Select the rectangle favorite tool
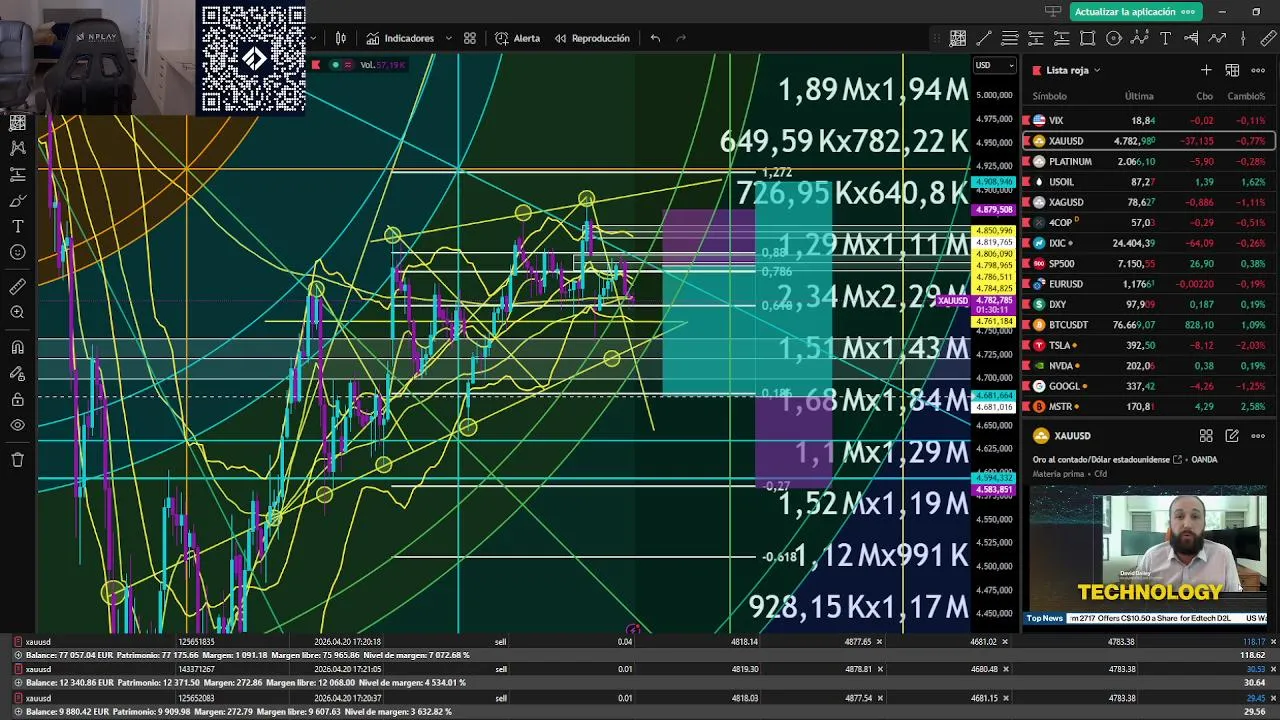This screenshot has height=720, width=1280. [x=1088, y=38]
